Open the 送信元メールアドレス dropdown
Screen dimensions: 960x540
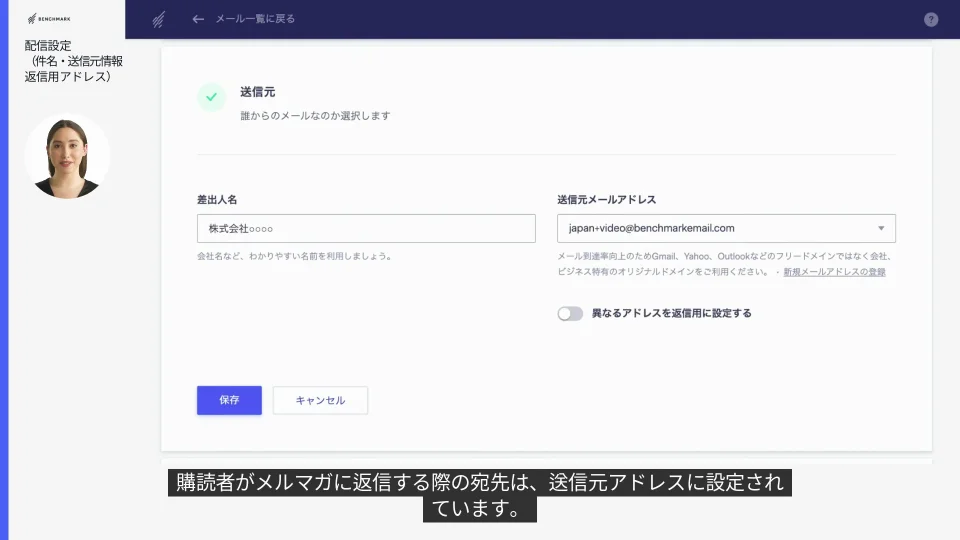(x=726, y=228)
